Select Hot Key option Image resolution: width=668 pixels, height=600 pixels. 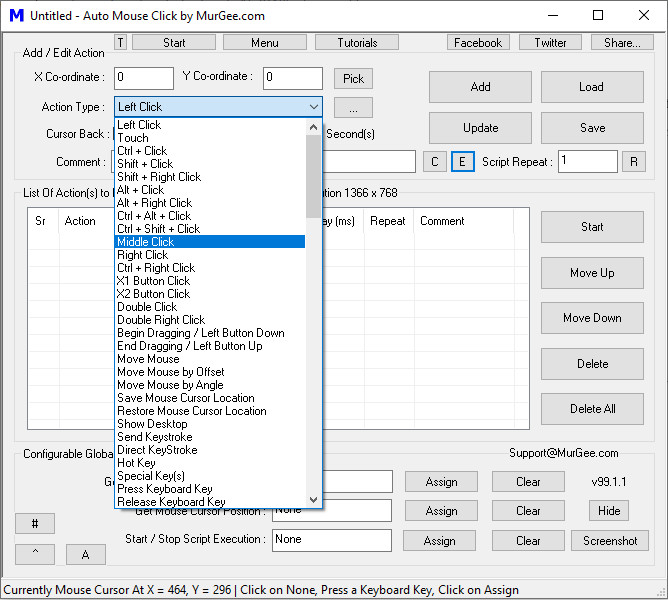tap(210, 463)
